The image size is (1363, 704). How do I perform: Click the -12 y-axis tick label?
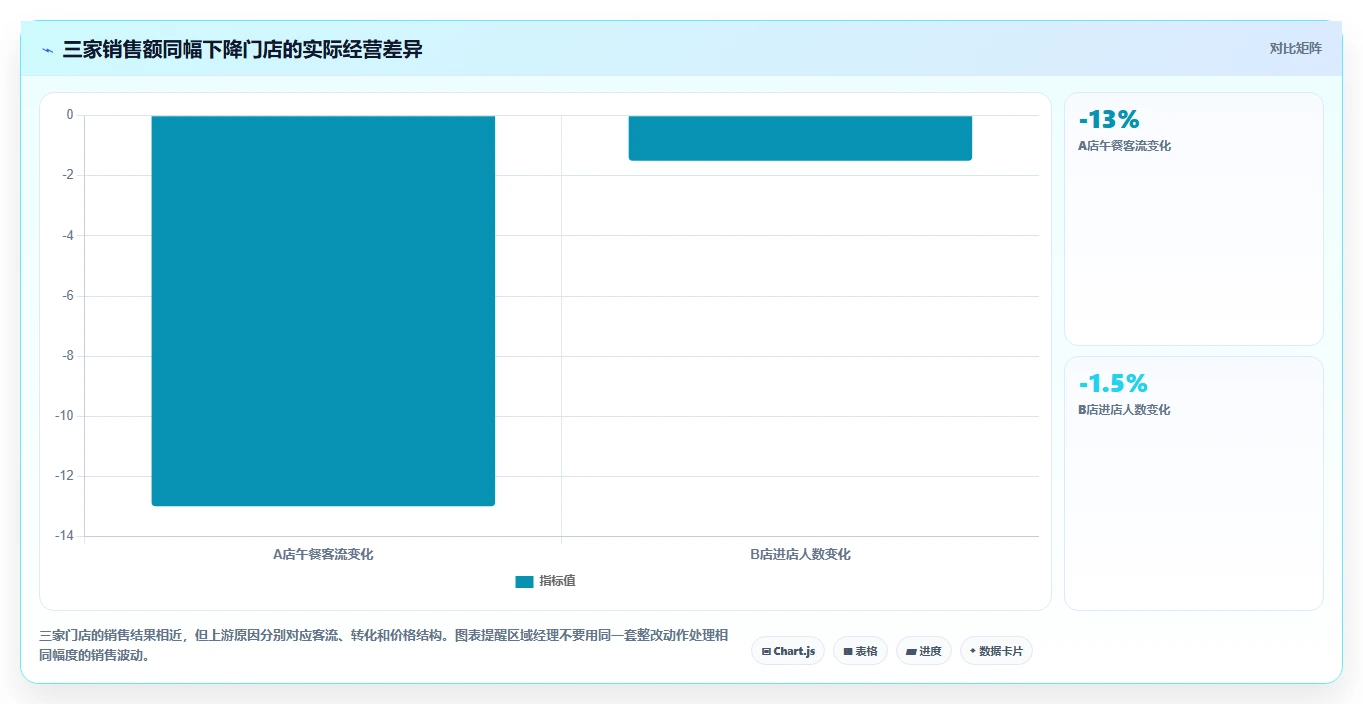[x=63, y=476]
